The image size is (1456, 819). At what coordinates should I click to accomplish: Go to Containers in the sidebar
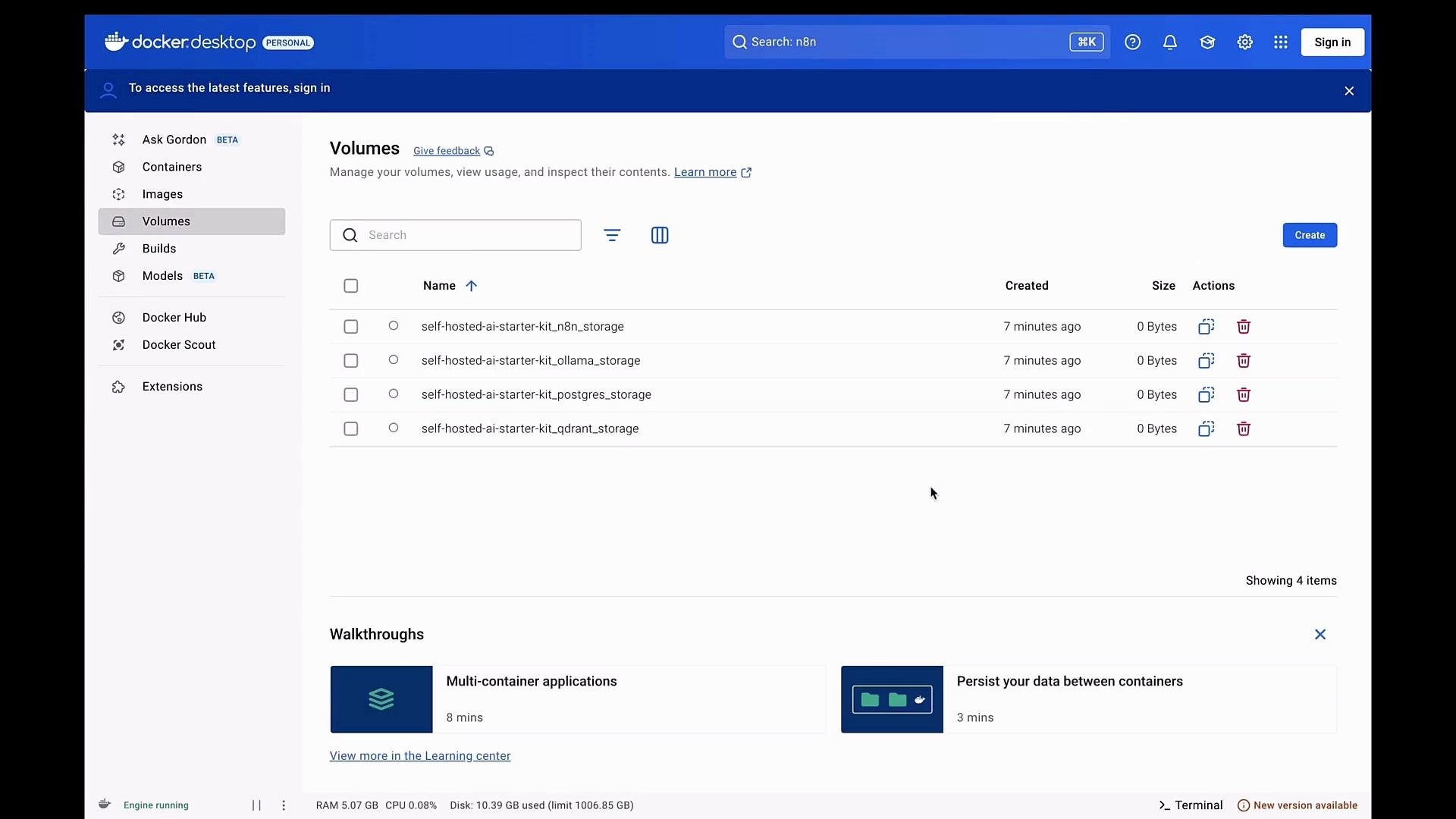(x=191, y=167)
